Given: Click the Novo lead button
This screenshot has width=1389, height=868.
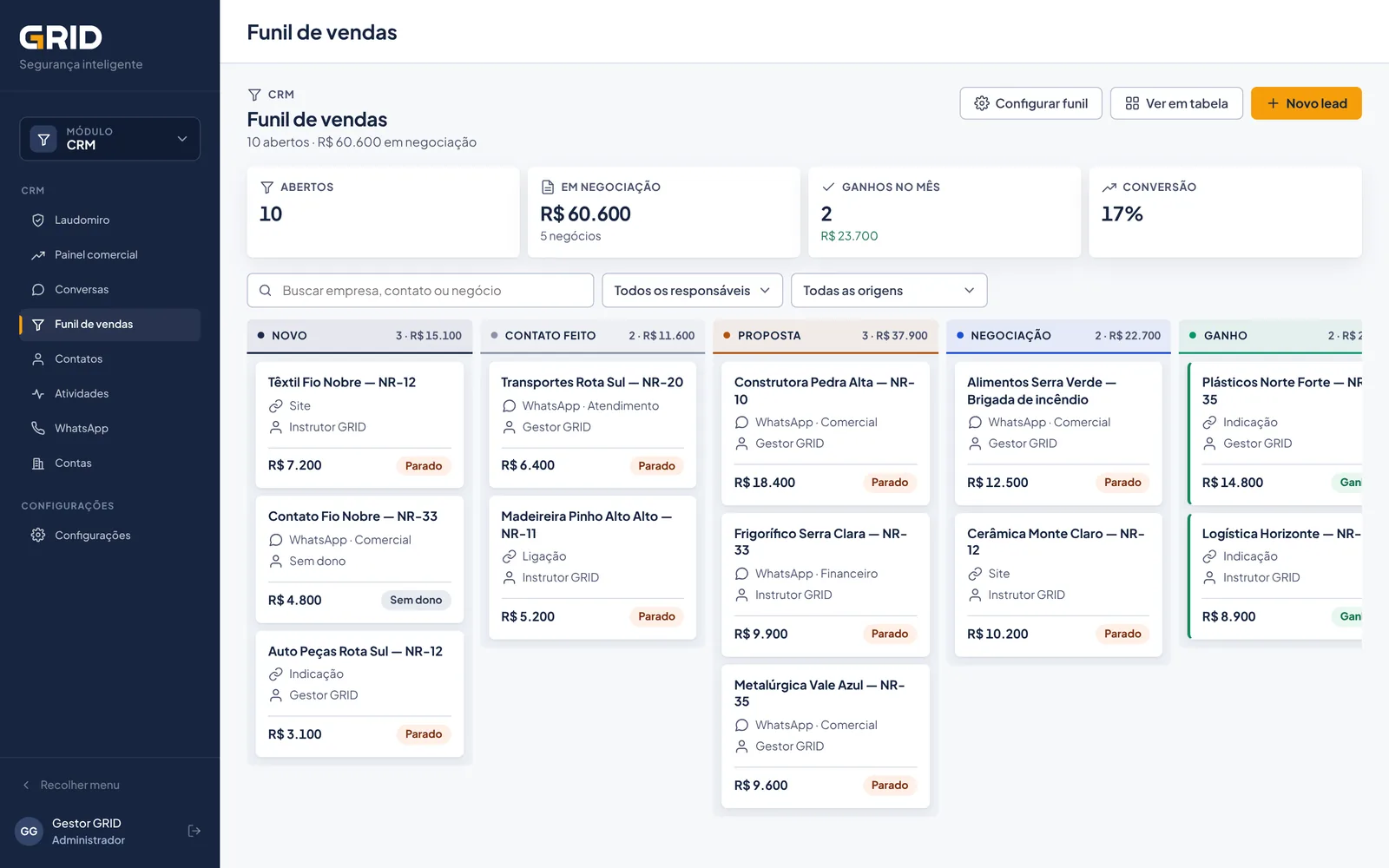Looking at the screenshot, I should pyautogui.click(x=1307, y=103).
